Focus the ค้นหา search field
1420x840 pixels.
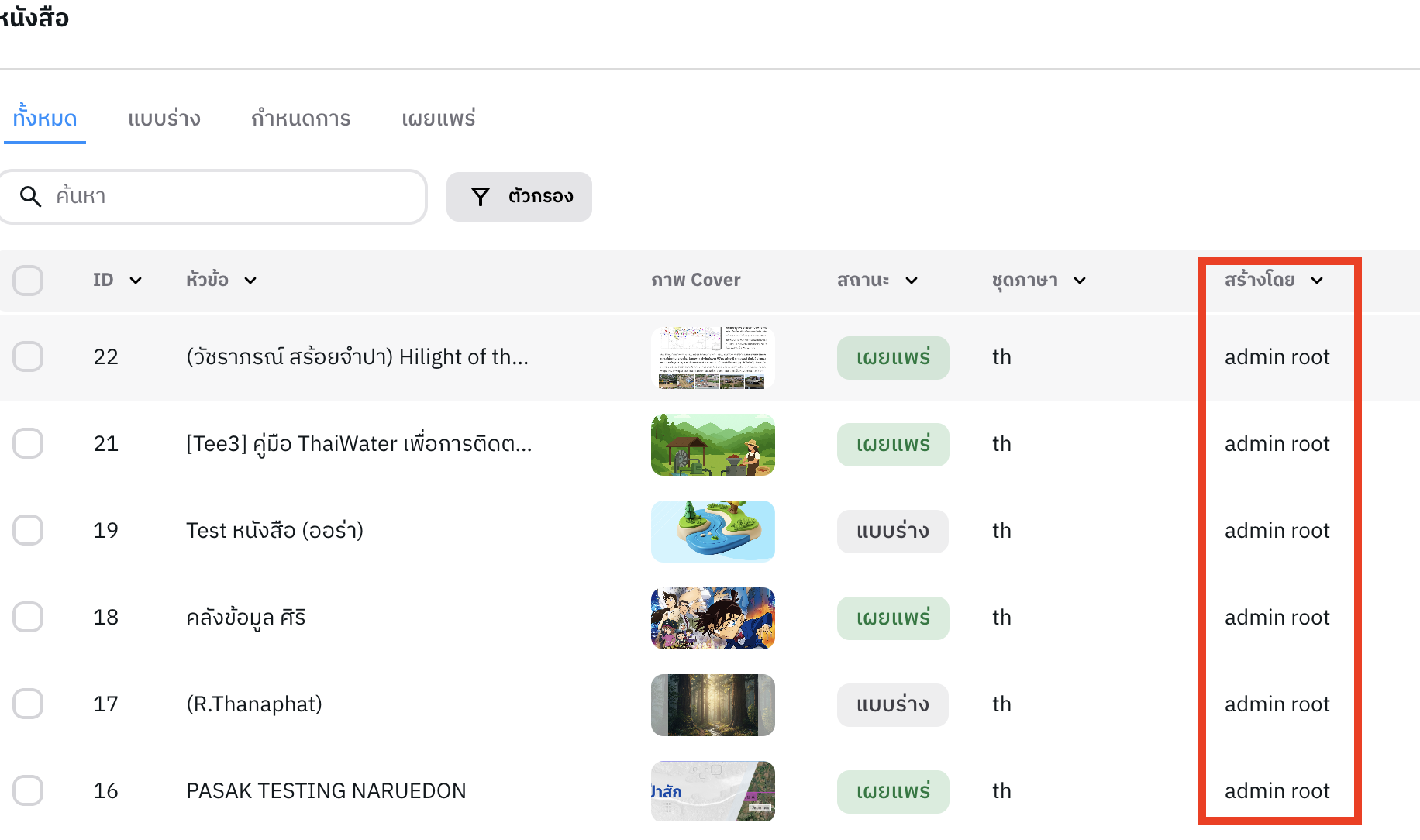(233, 197)
